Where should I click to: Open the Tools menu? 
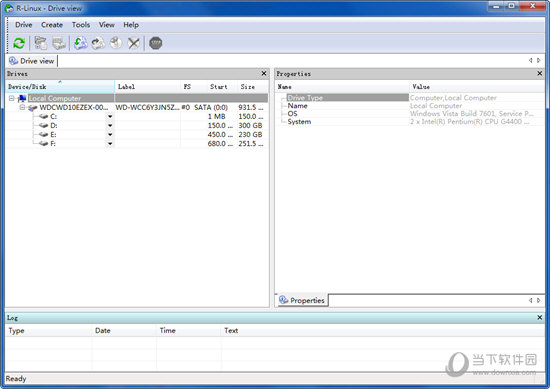coord(81,25)
